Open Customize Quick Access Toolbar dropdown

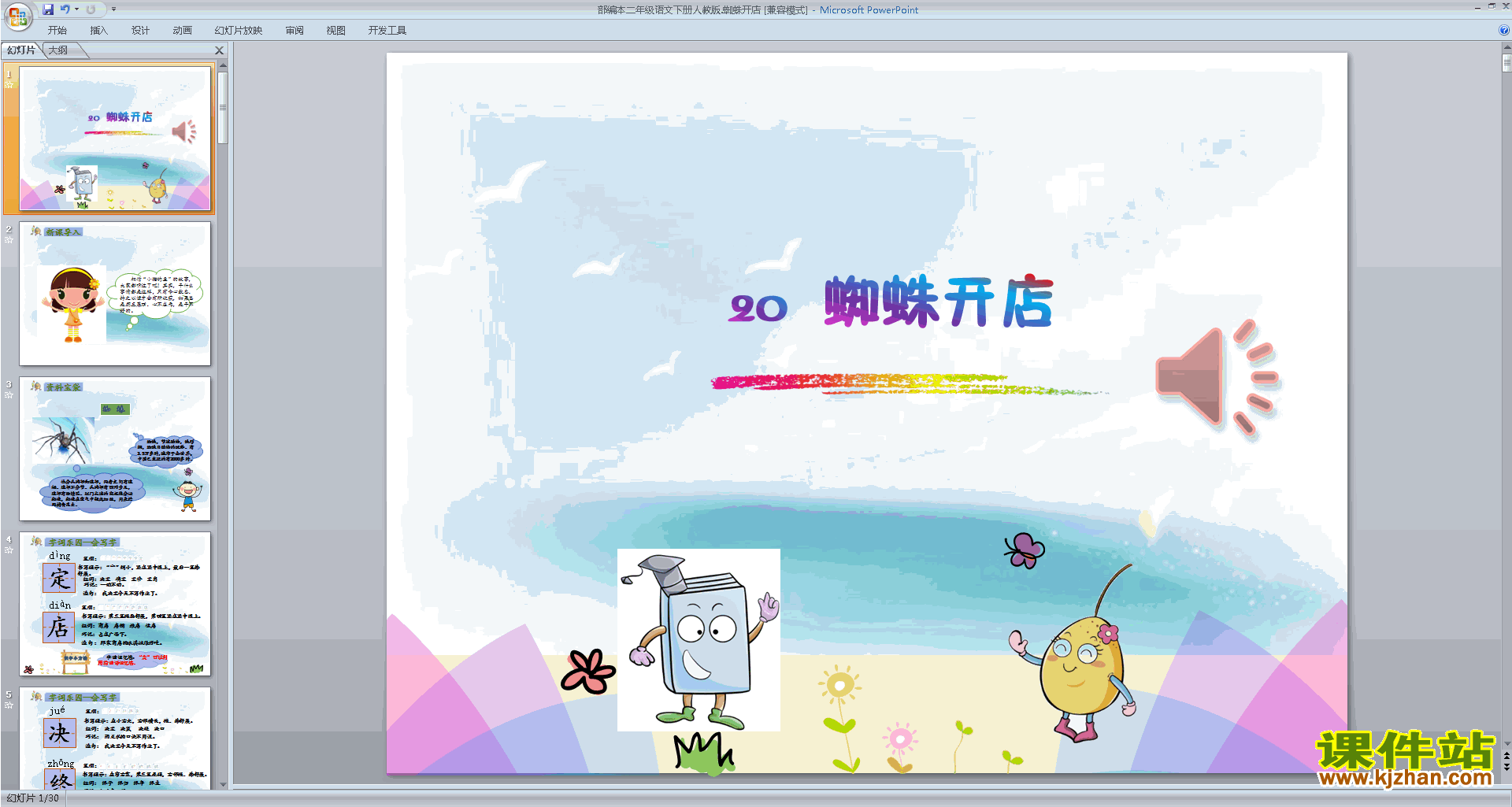tap(114, 9)
